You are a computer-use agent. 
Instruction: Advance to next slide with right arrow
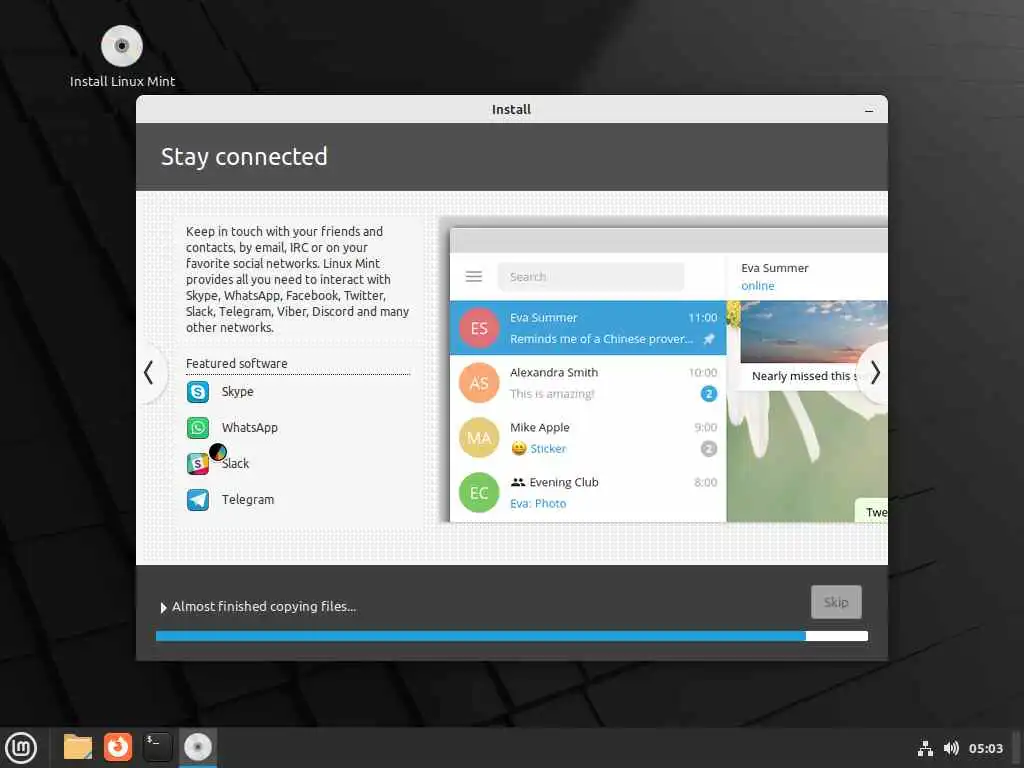coord(875,373)
